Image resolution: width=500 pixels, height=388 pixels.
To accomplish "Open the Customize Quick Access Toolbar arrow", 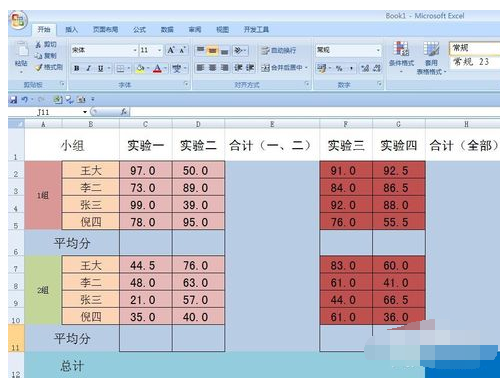I will pyautogui.click(x=93, y=99).
